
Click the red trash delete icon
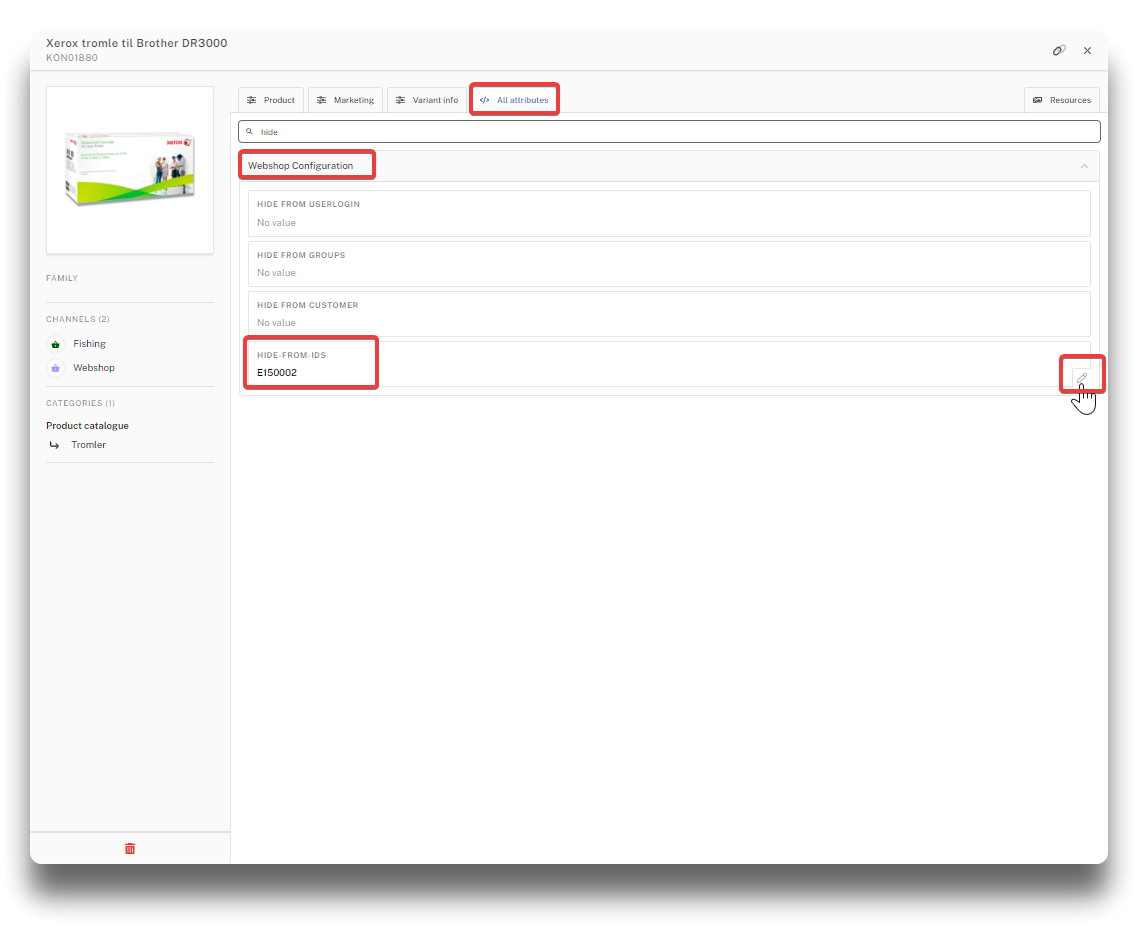(130, 848)
